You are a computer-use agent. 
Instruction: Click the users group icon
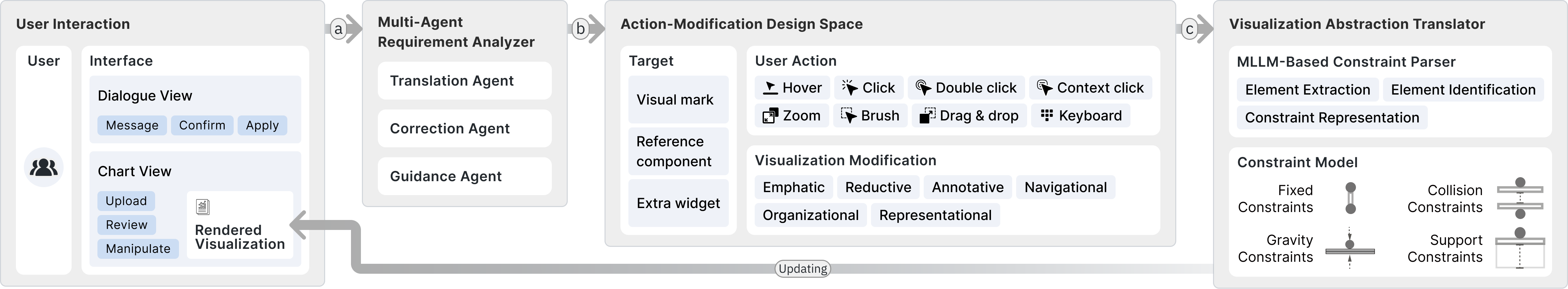pos(43,167)
